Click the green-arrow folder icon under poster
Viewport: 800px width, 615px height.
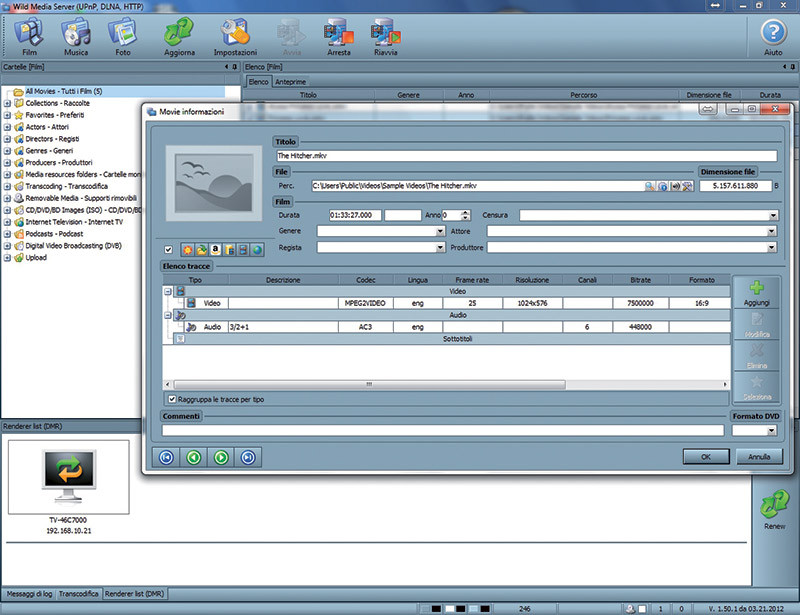[x=202, y=250]
